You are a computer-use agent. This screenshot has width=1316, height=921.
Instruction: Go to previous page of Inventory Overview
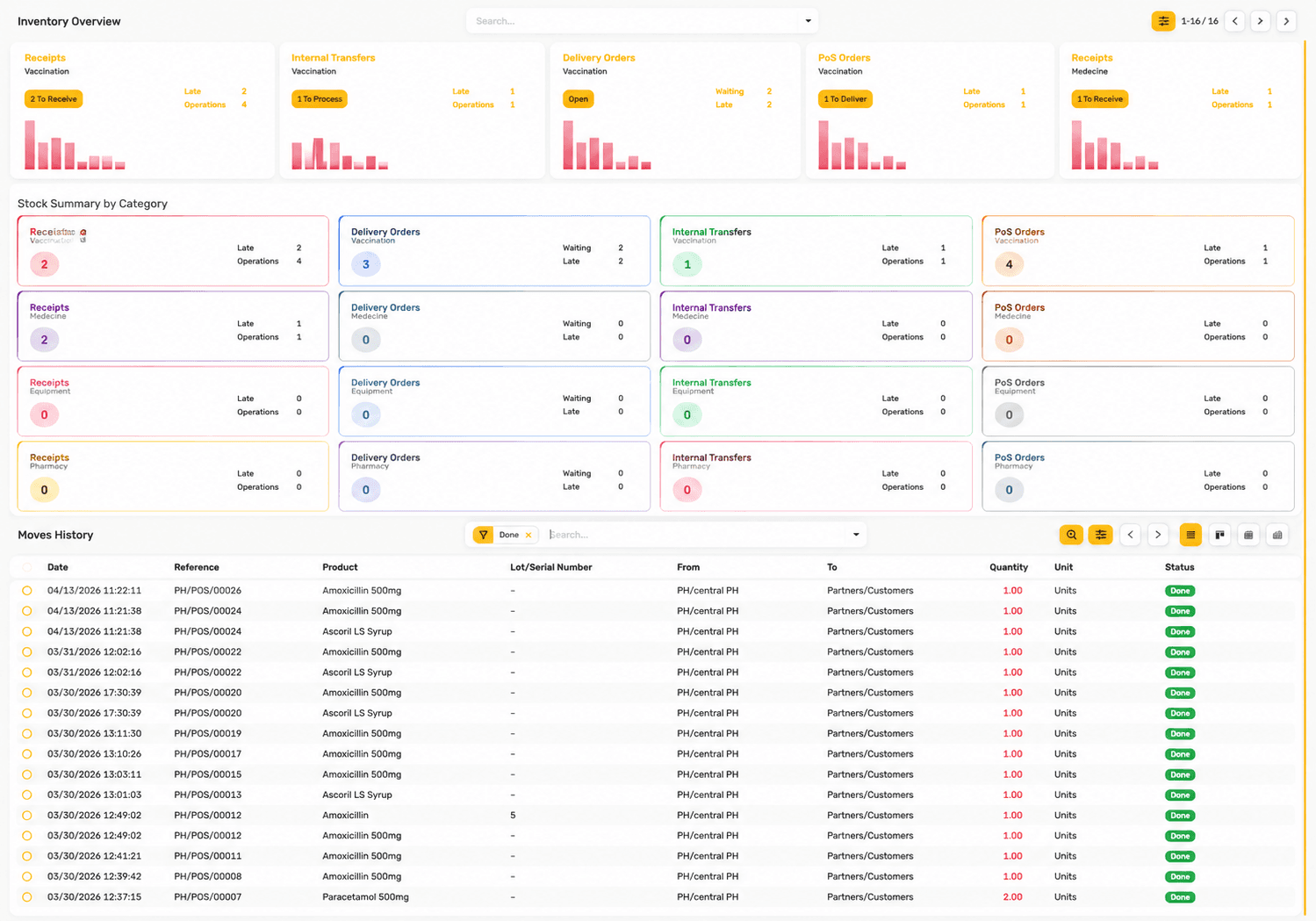(x=1235, y=21)
